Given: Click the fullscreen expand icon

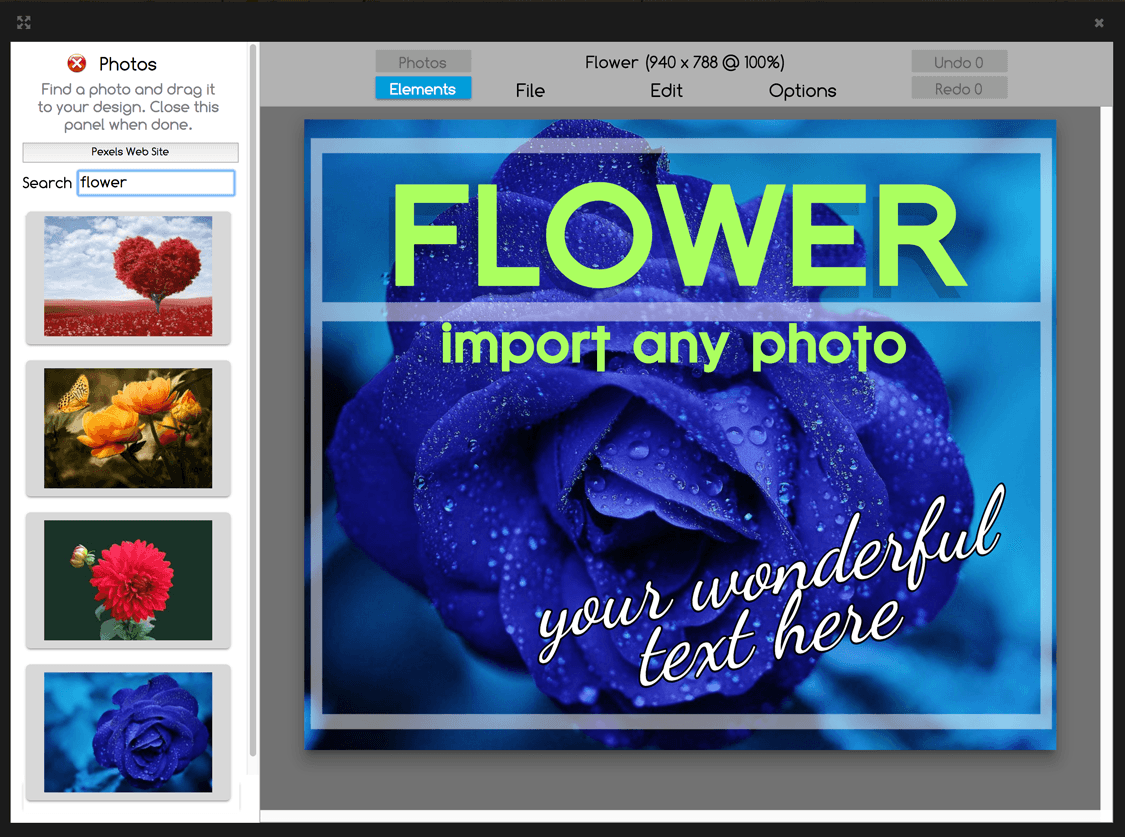Looking at the screenshot, I should click(x=24, y=22).
